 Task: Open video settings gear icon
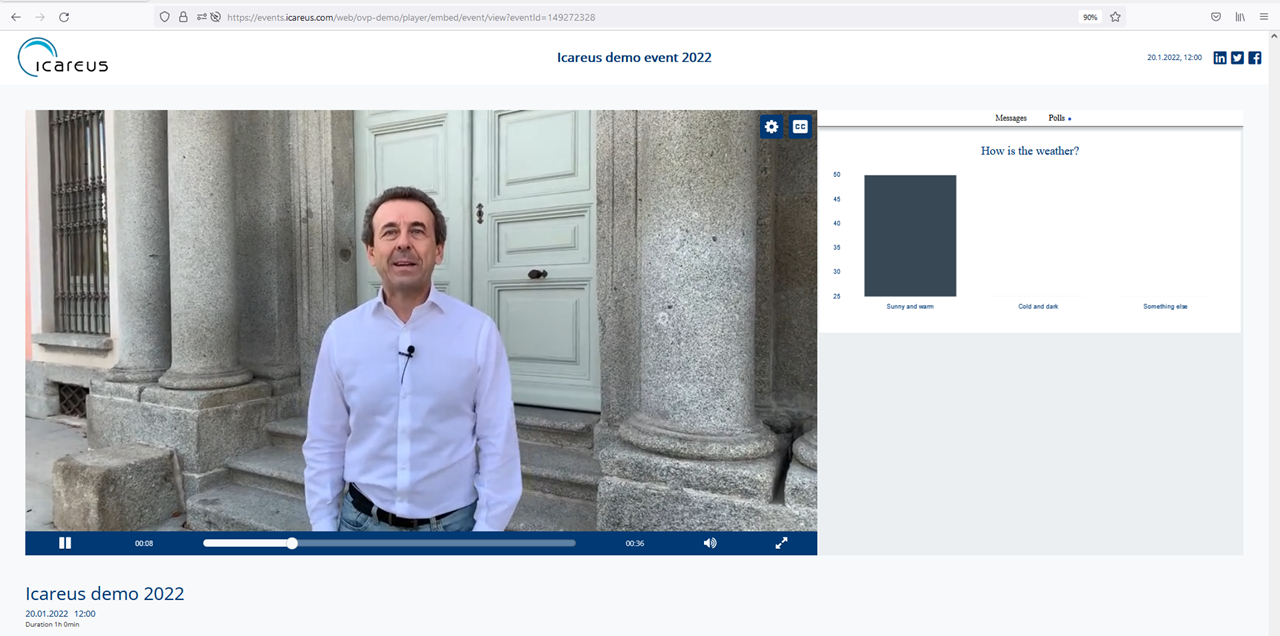point(771,127)
